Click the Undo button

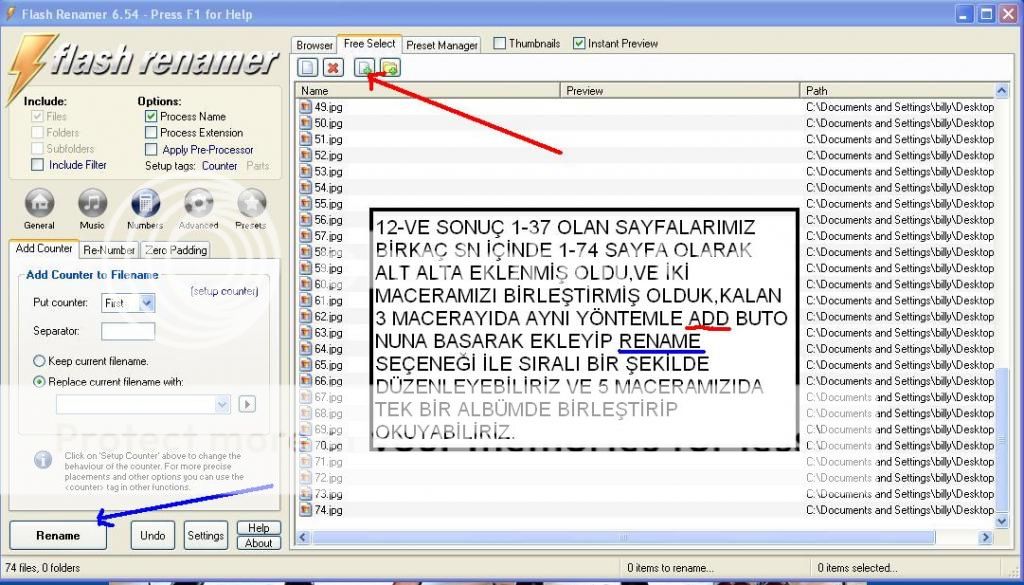(152, 535)
